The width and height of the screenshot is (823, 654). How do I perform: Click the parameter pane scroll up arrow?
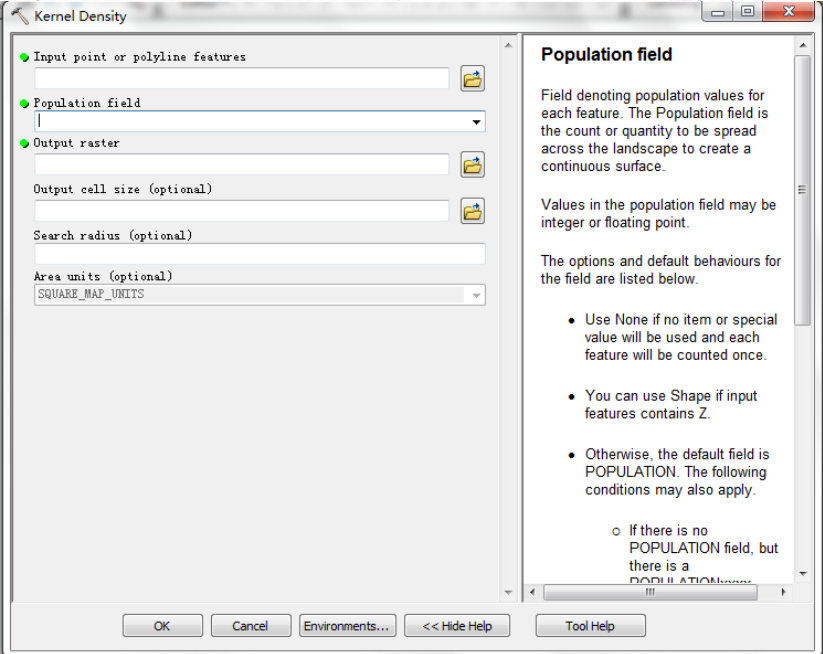click(x=508, y=47)
